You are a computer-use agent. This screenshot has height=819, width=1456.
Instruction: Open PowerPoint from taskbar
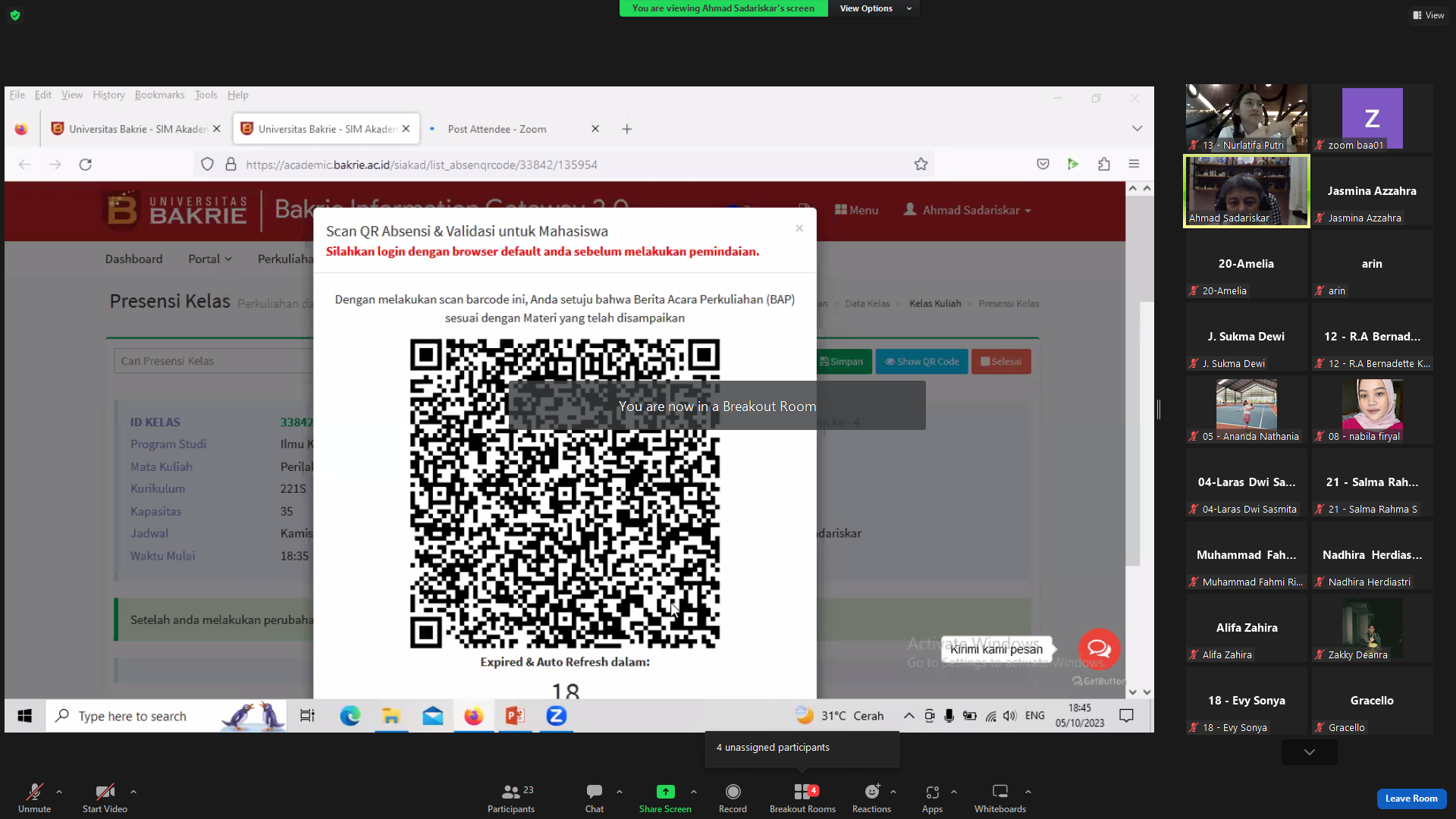click(515, 716)
